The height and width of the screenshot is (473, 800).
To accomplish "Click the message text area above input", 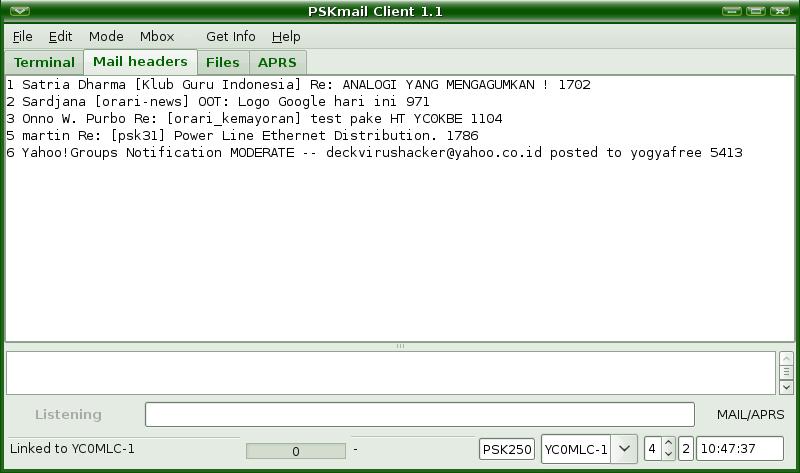I will pos(391,372).
